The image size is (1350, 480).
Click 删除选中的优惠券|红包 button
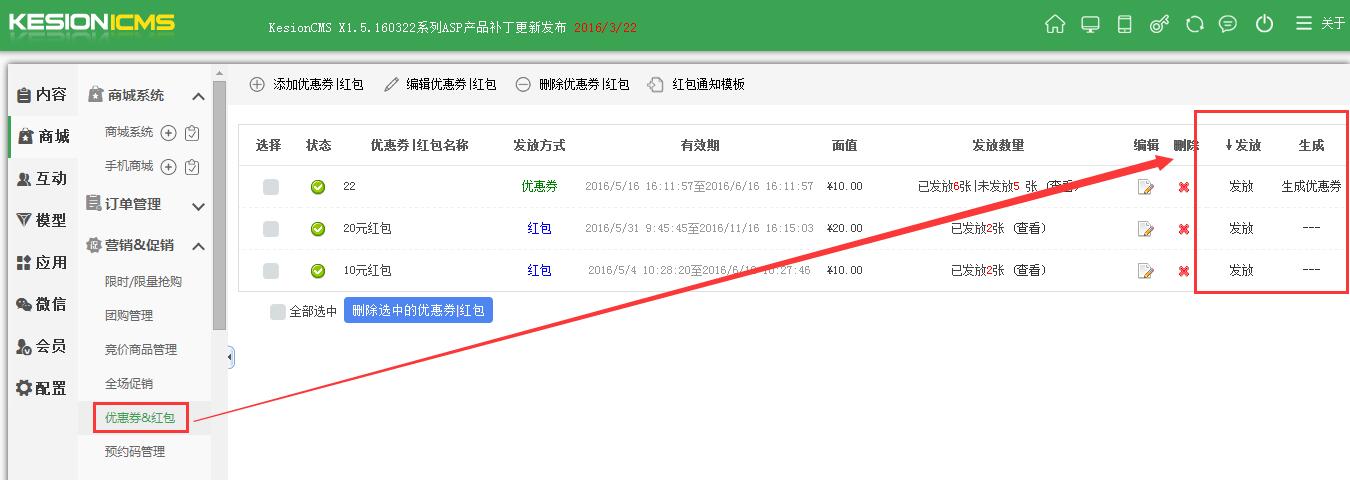tap(418, 311)
